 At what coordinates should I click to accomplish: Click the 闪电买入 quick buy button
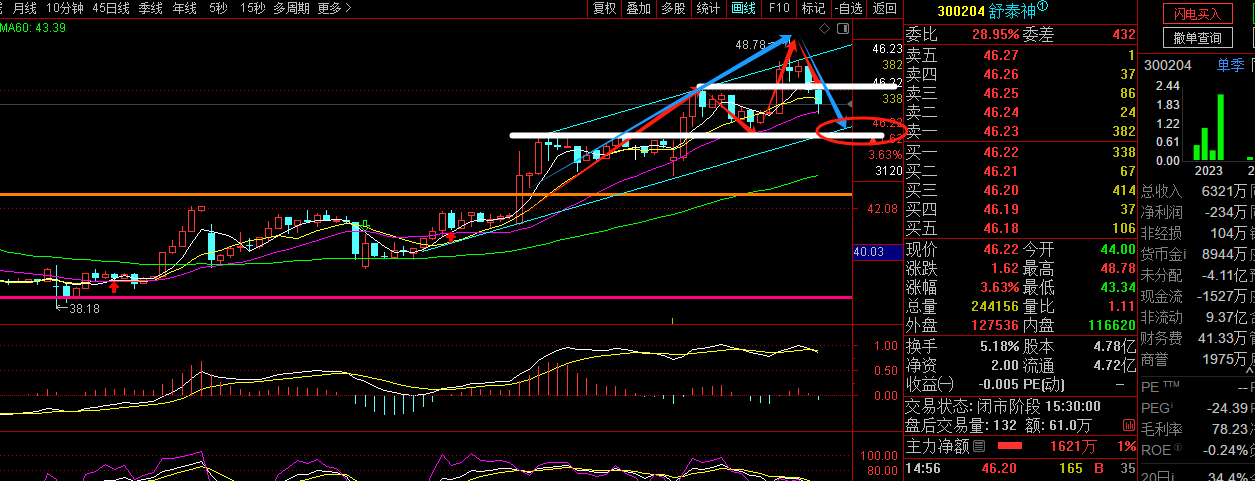pyautogui.click(x=1197, y=13)
